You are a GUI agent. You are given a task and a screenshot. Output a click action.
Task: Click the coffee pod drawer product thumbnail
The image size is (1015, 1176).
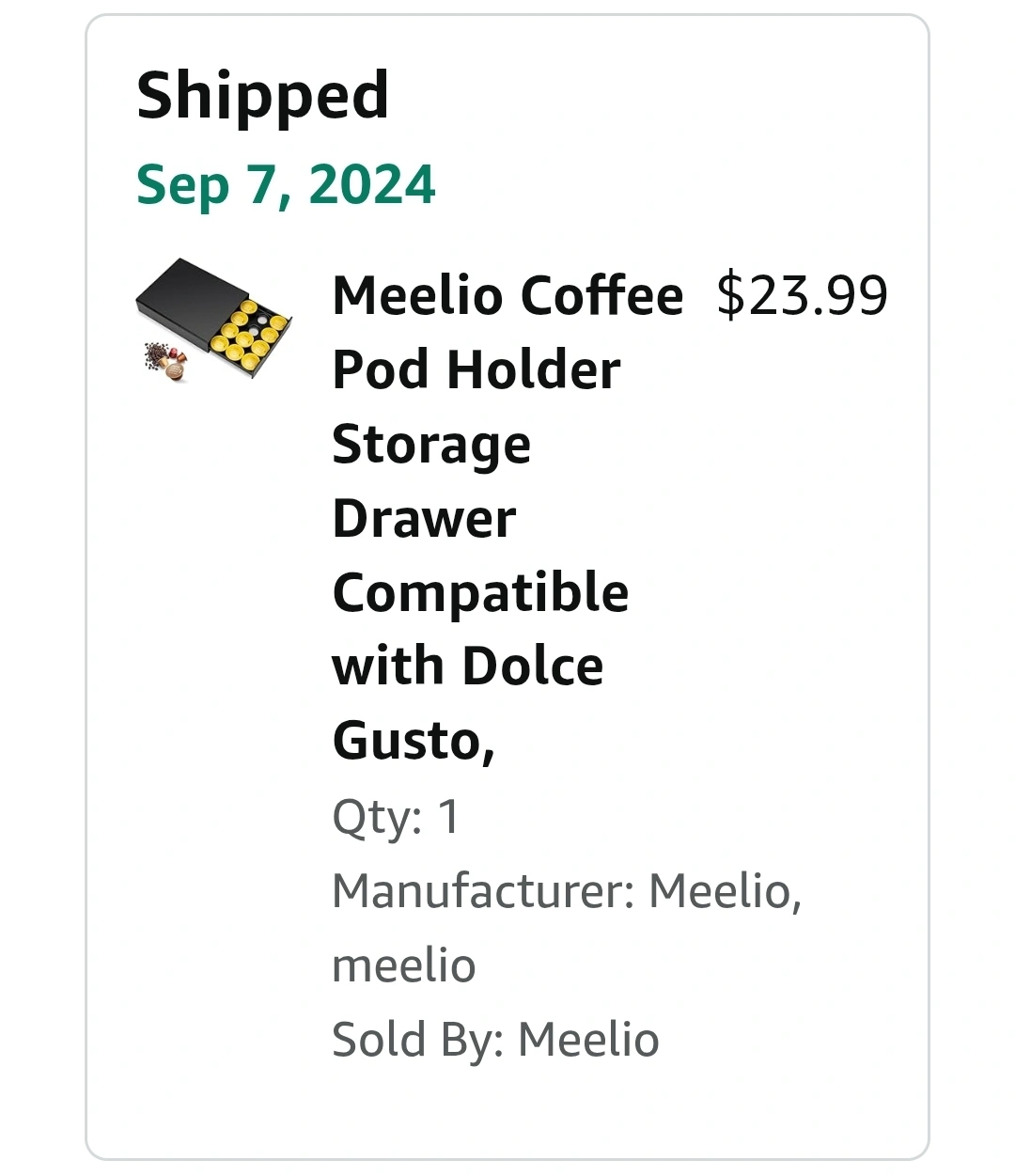coord(213,321)
